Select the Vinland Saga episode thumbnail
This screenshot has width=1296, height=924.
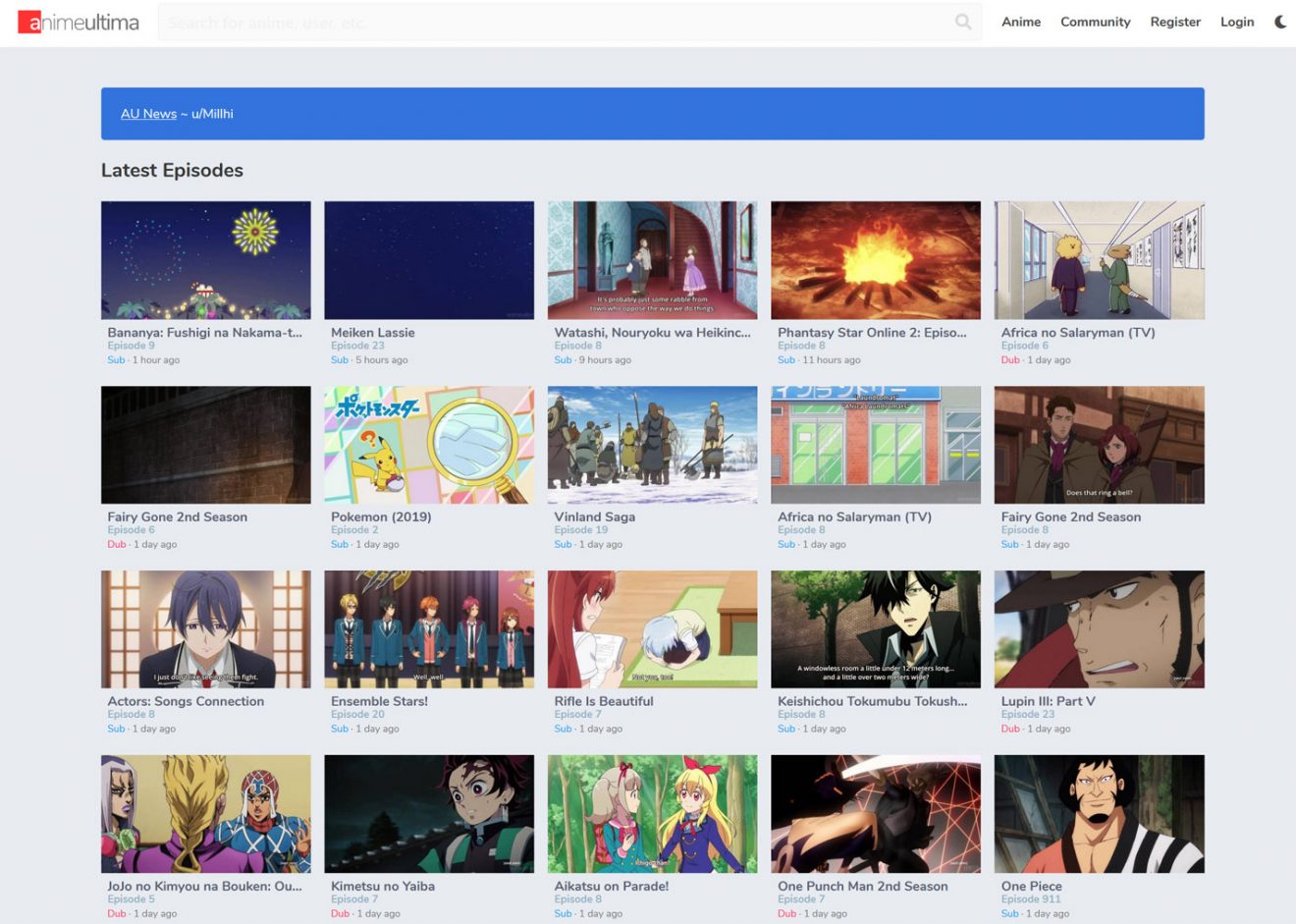click(x=652, y=445)
